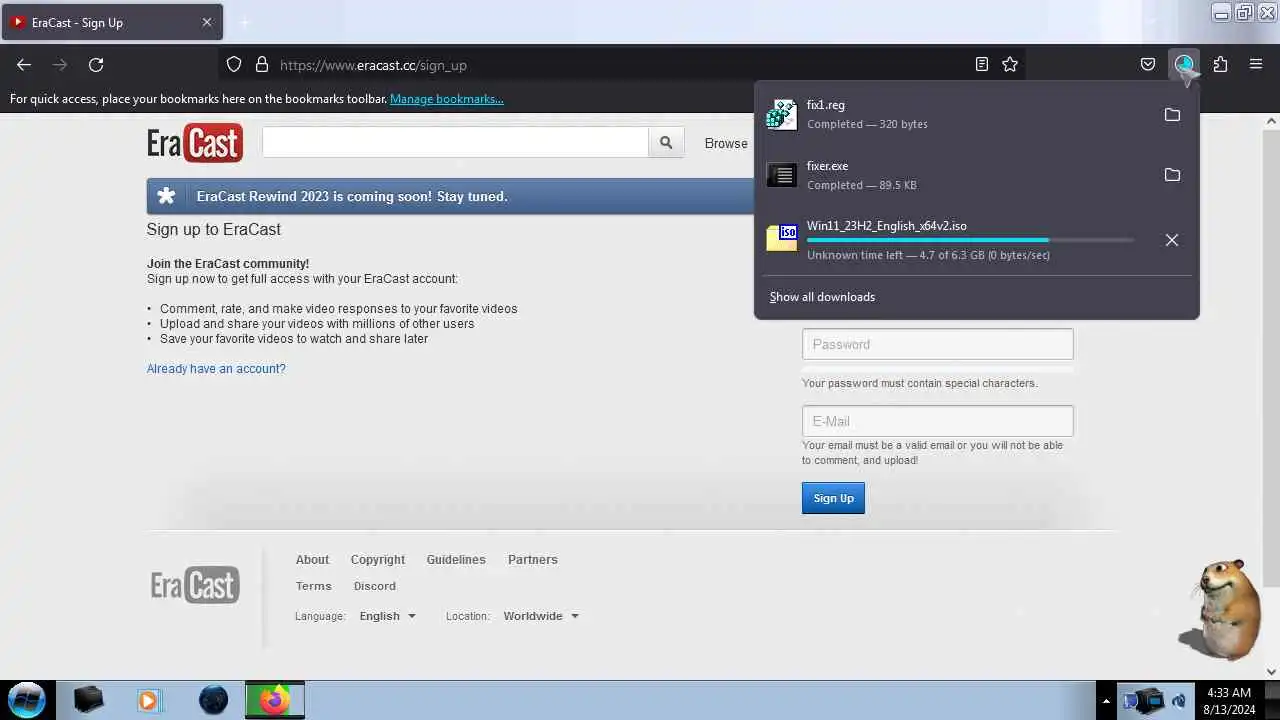Open the Pocket save icon
1280x720 pixels.
[1148, 65]
